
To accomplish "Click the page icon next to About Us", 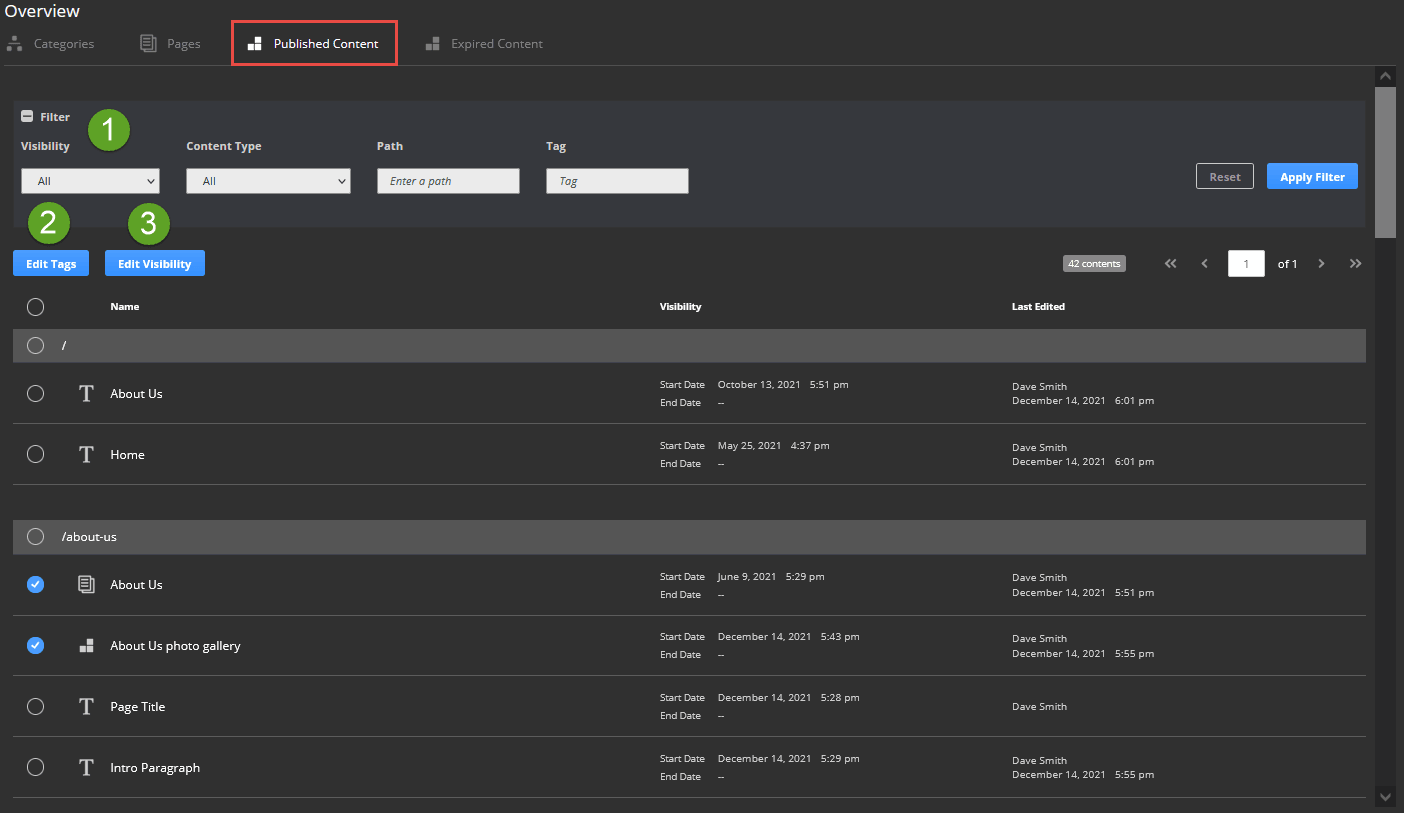I will pos(86,584).
